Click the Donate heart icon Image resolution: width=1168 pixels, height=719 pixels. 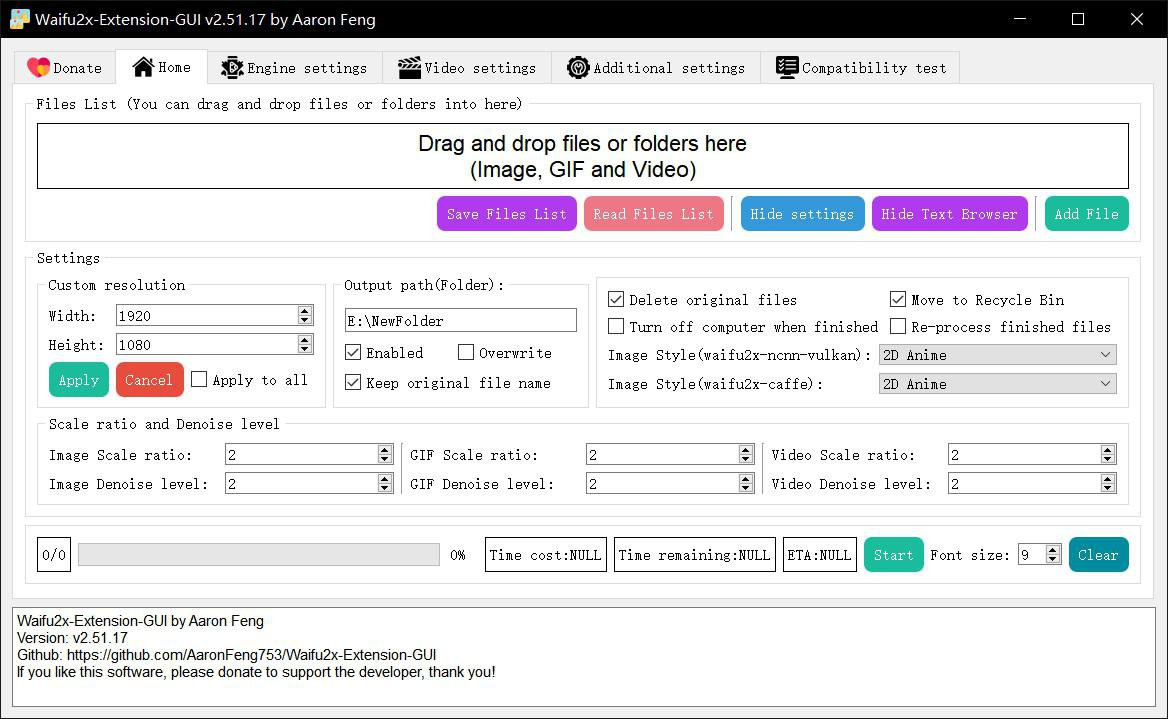point(38,68)
